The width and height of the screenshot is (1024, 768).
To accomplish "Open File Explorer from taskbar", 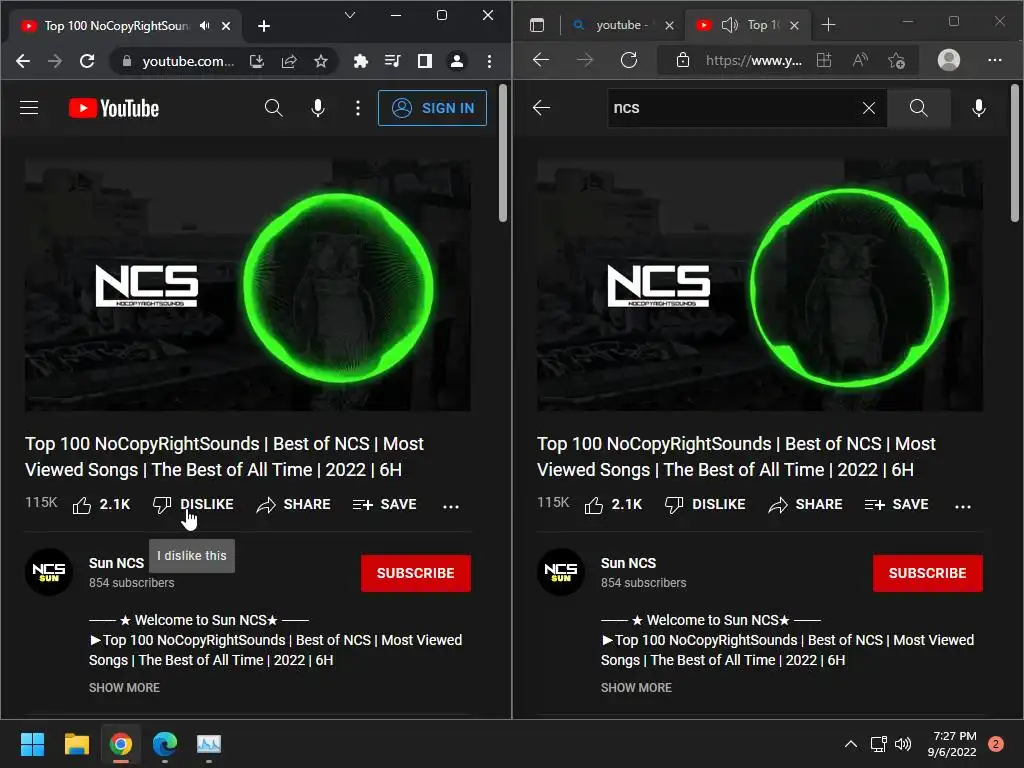I will 76,744.
